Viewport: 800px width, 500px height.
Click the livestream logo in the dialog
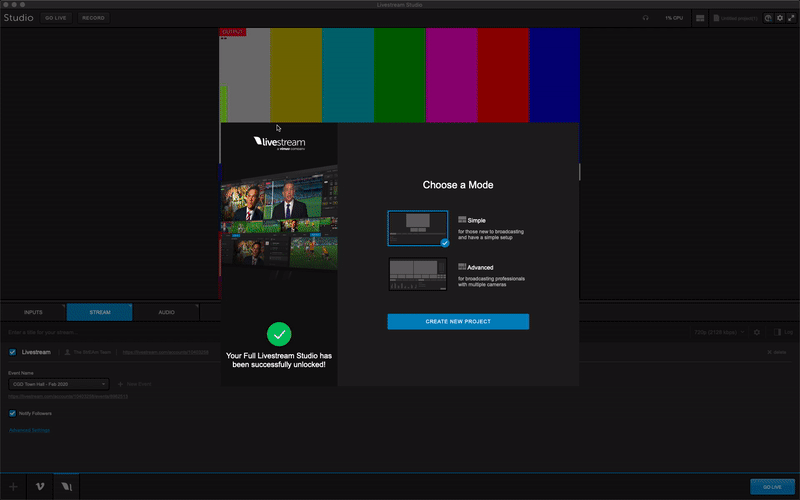(x=279, y=142)
